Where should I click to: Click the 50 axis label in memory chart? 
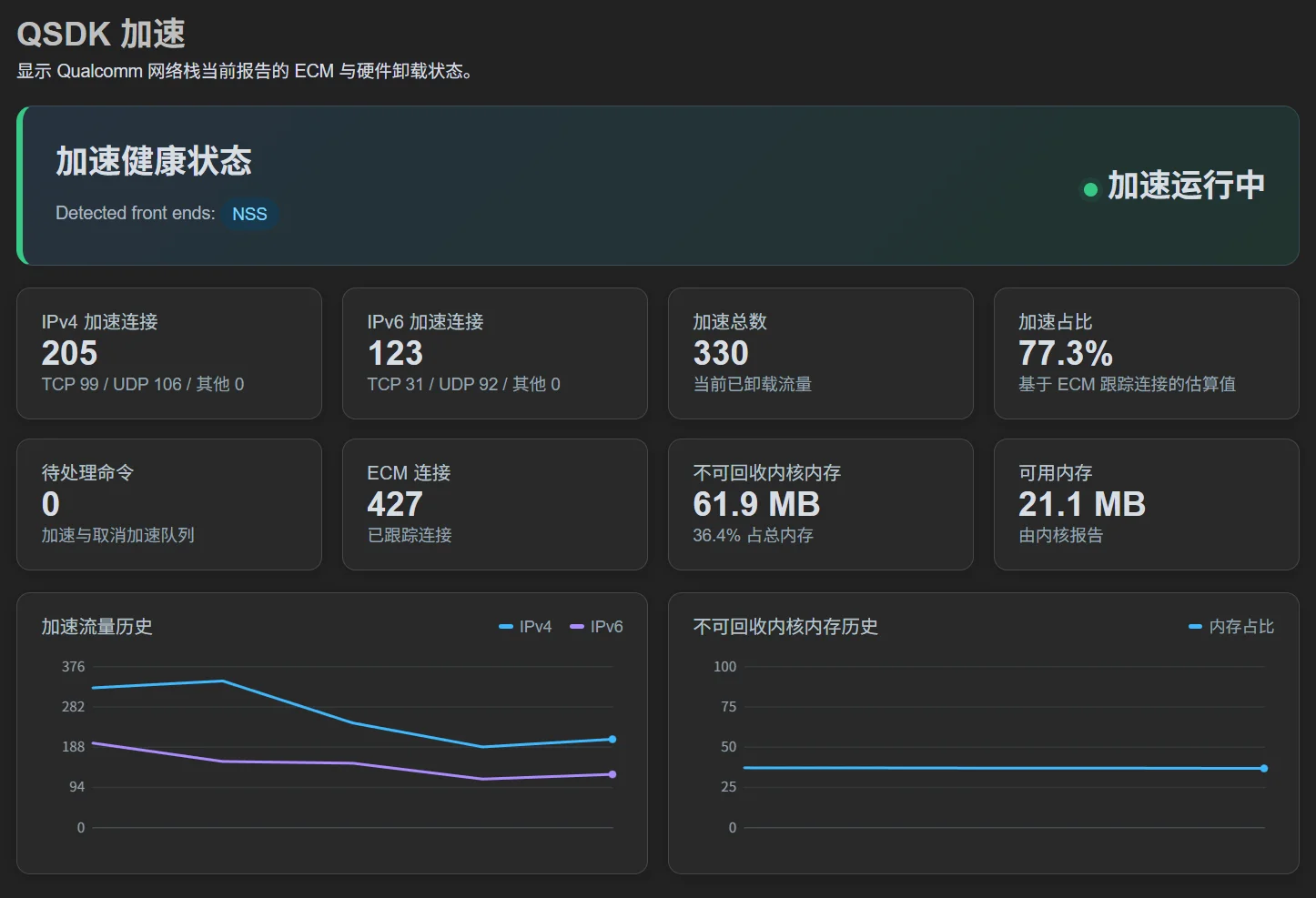pyautogui.click(x=729, y=747)
